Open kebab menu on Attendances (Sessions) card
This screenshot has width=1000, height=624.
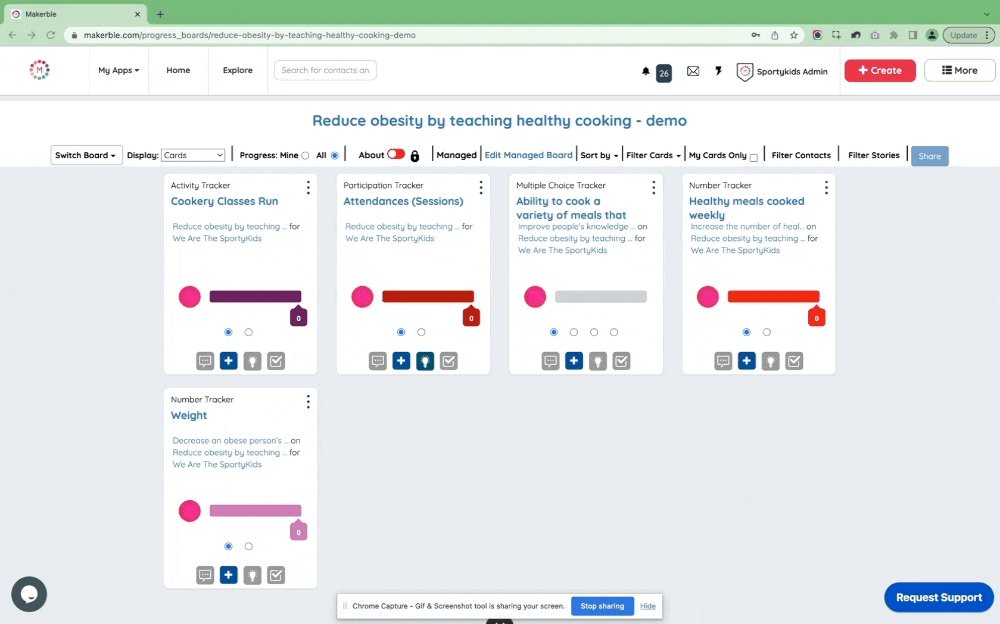pyautogui.click(x=481, y=187)
